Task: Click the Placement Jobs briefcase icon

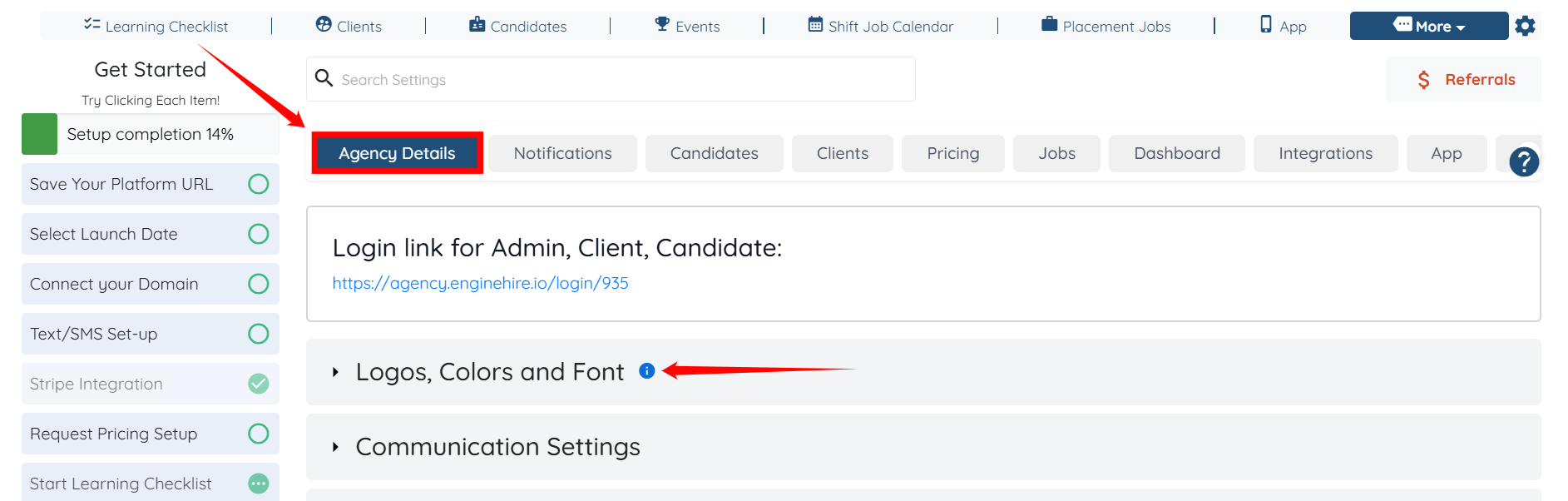Action: click(x=1050, y=24)
